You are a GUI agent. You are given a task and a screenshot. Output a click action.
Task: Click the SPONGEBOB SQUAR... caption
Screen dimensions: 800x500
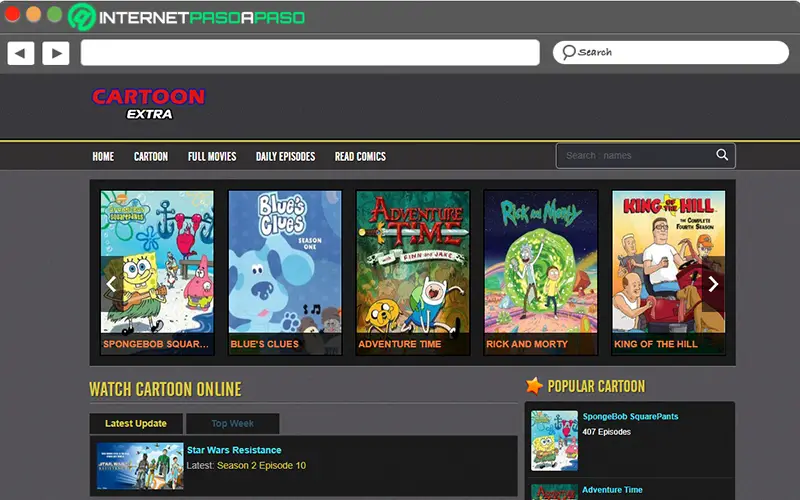(156, 344)
